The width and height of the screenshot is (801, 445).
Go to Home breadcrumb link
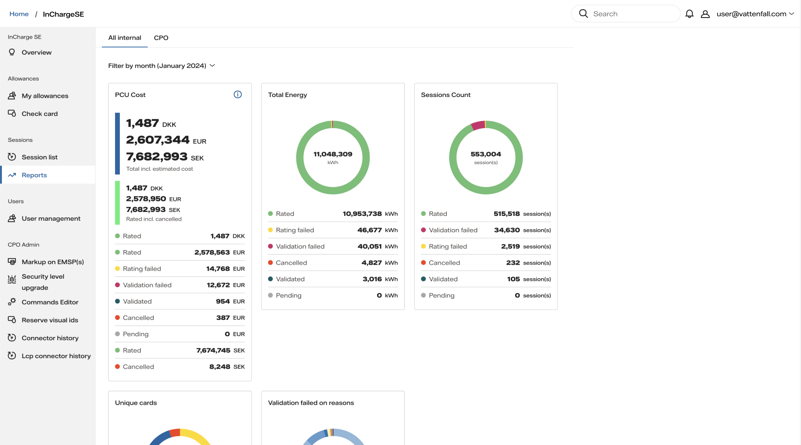click(x=19, y=14)
